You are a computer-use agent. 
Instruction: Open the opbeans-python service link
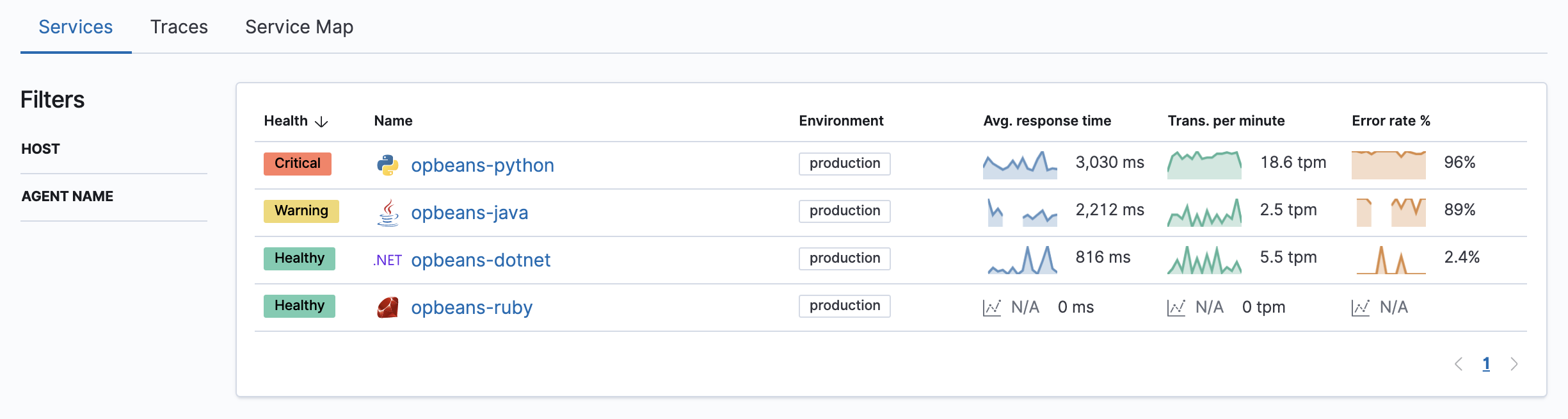482,165
